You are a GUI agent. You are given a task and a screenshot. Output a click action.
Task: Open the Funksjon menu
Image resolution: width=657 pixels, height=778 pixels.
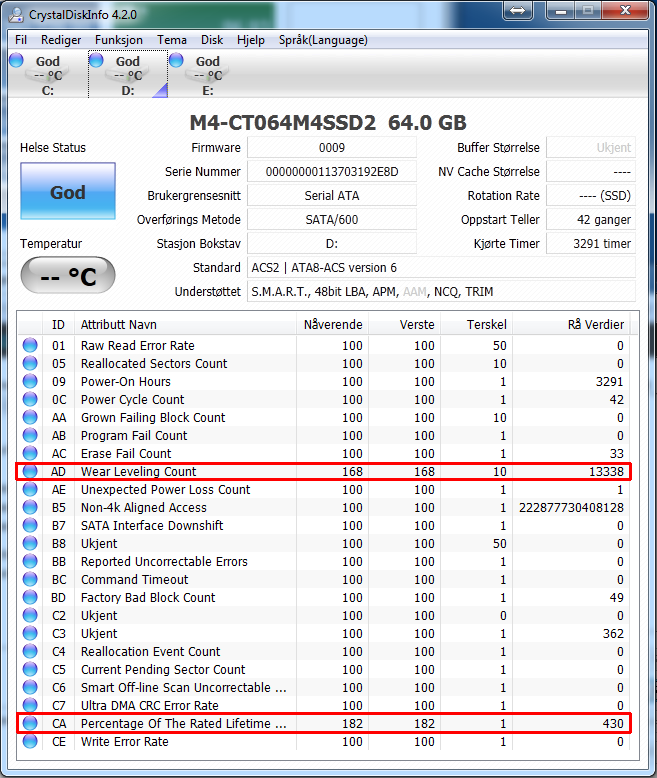pyautogui.click(x=119, y=40)
